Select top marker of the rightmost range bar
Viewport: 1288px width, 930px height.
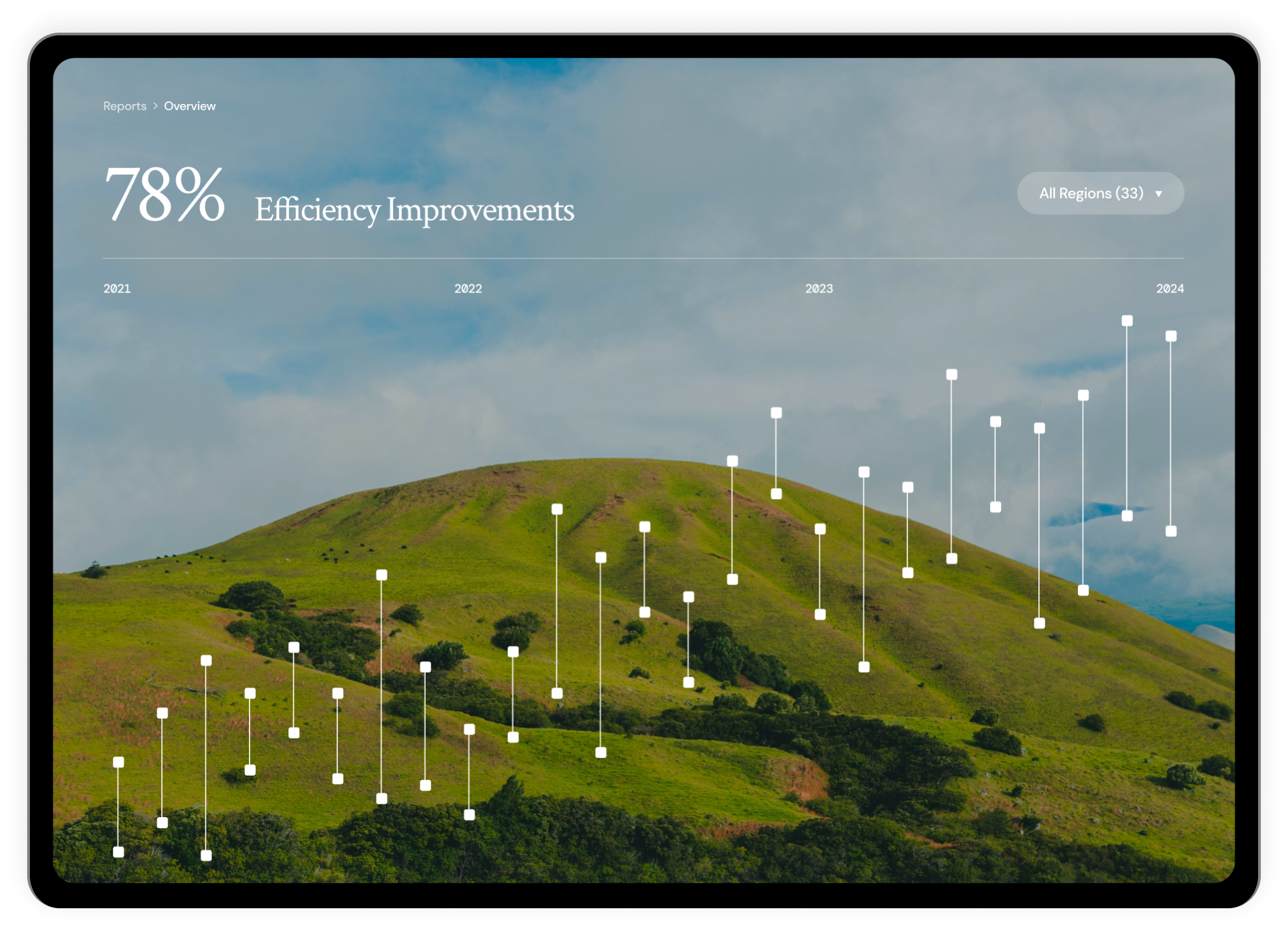pos(1171,336)
